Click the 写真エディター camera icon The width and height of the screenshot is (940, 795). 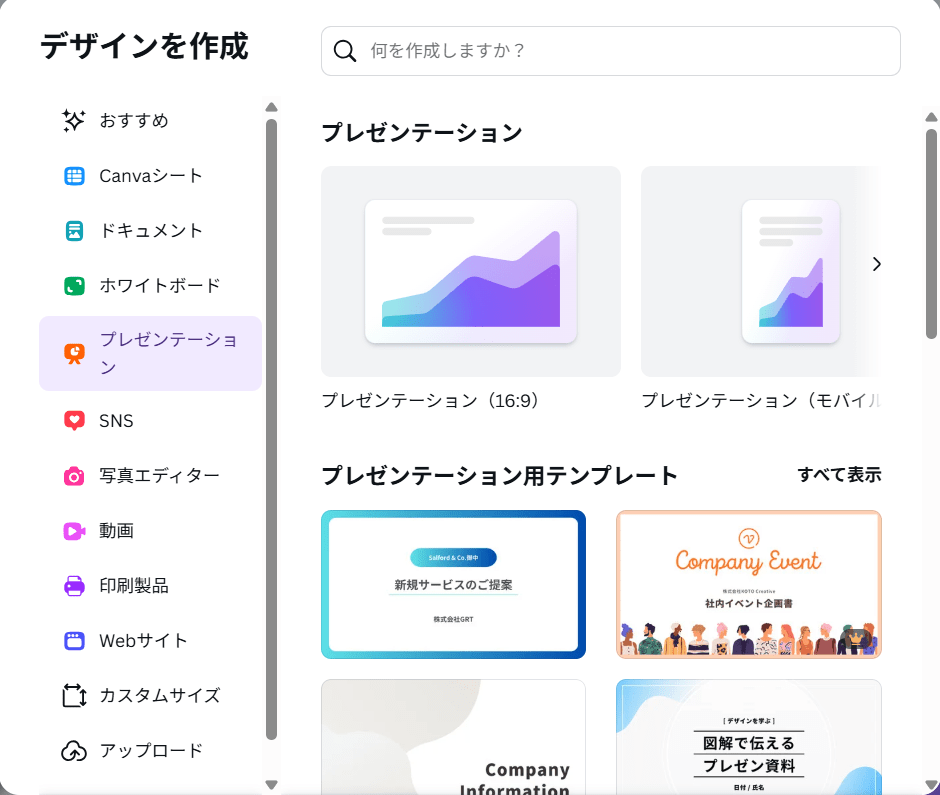pos(74,476)
